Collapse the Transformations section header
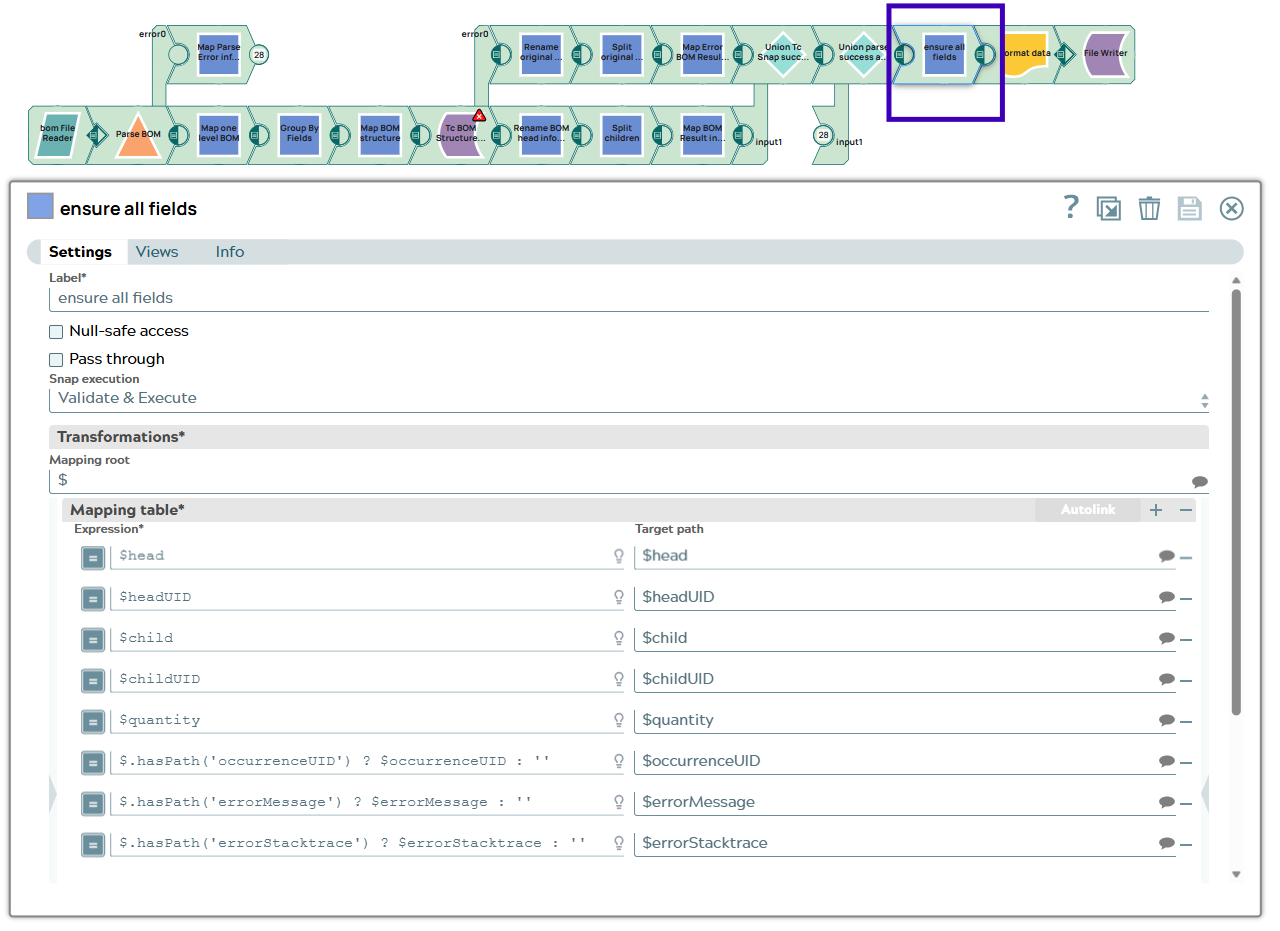Image resolution: width=1280 pixels, height=931 pixels. coord(629,437)
